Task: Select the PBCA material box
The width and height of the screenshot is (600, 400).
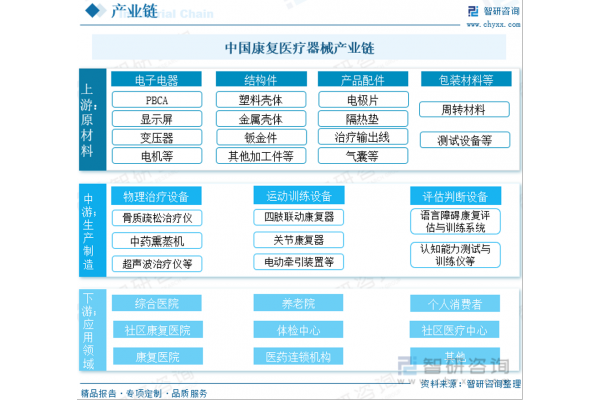Action: point(156,99)
